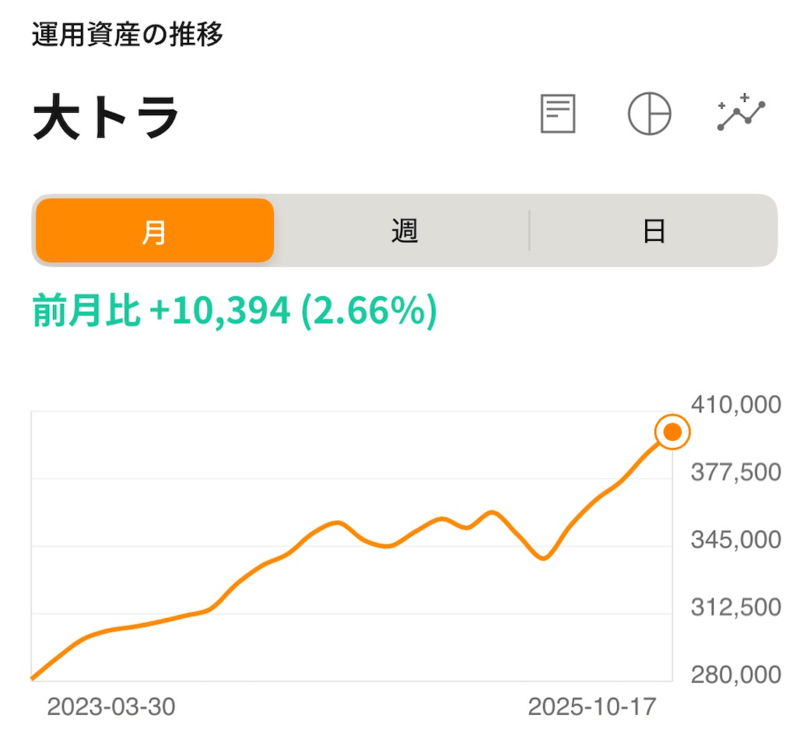The height and width of the screenshot is (742, 800).
Task: Show the pie chart breakdown view
Action: 649,114
